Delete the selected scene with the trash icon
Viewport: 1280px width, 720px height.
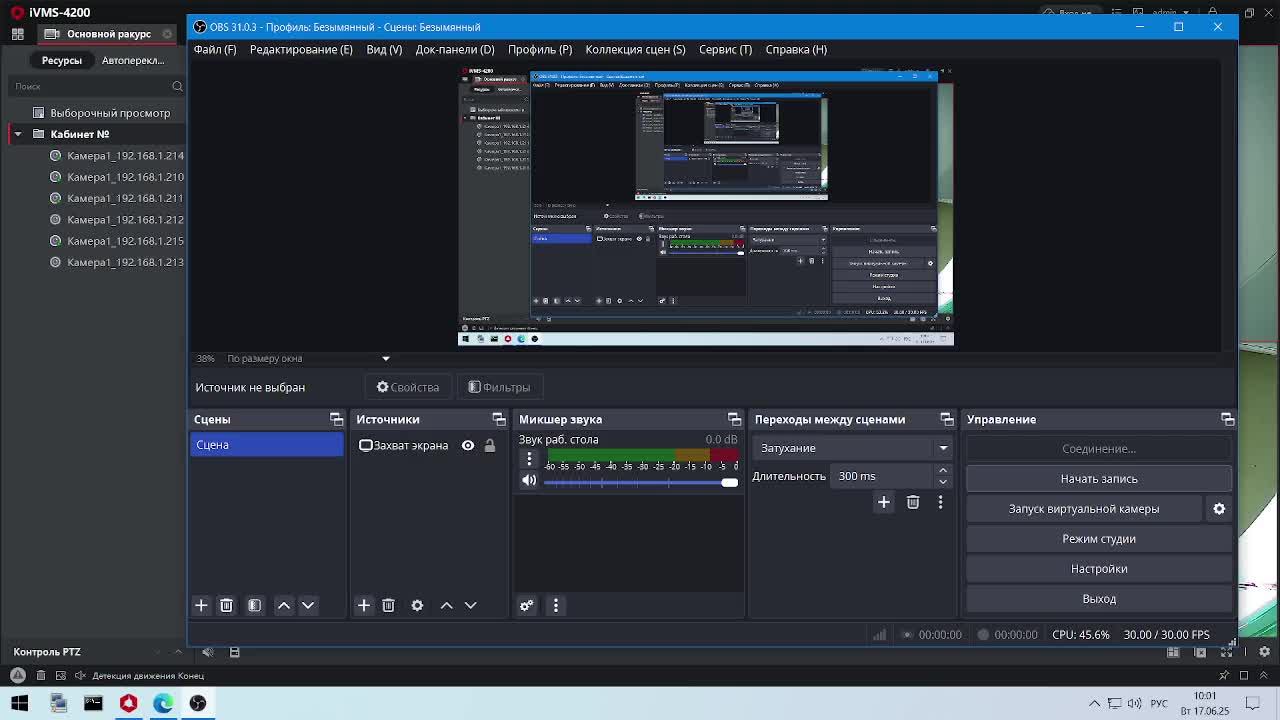[x=226, y=605]
